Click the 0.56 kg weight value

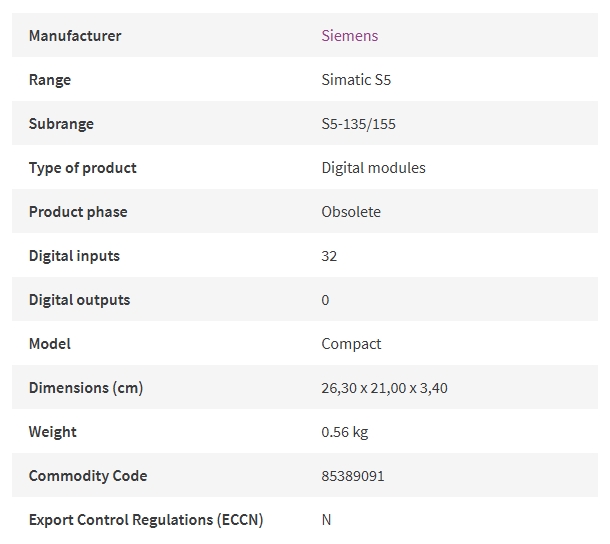click(344, 432)
